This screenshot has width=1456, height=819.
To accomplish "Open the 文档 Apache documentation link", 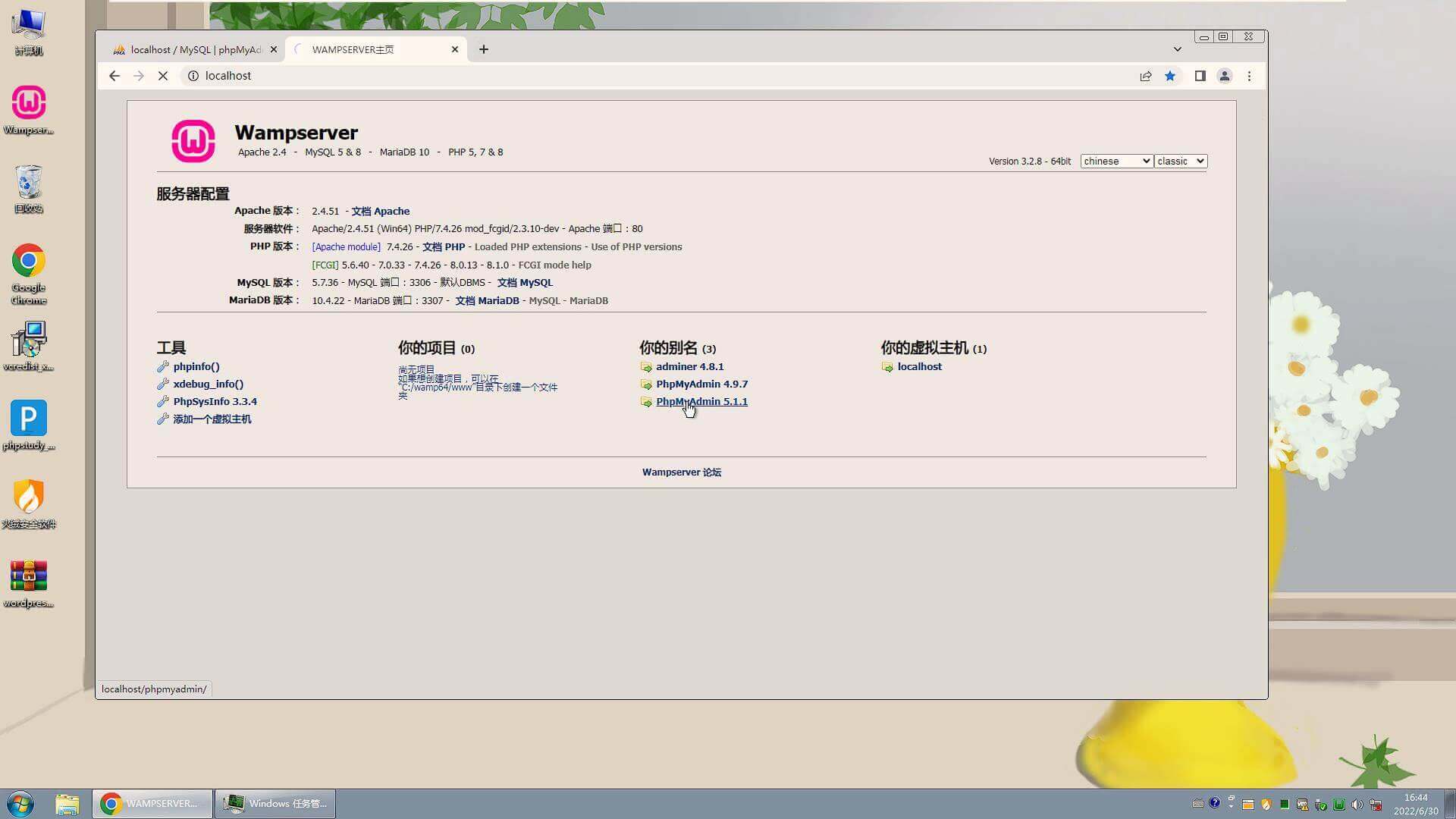I will (x=380, y=212).
